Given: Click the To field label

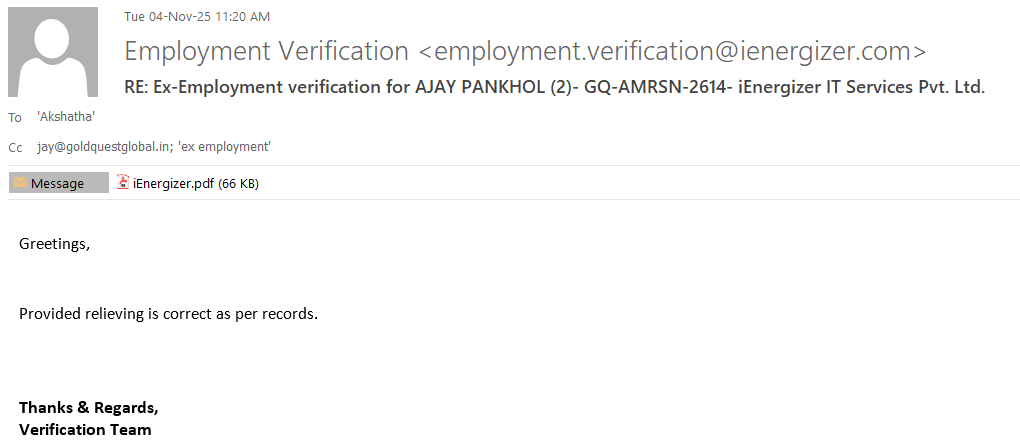Looking at the screenshot, I should pyautogui.click(x=15, y=118).
